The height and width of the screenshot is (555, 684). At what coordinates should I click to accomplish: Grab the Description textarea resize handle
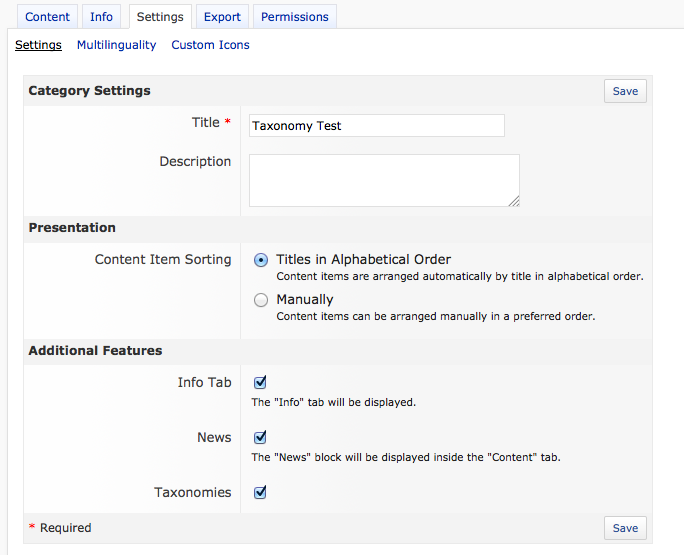coord(514,201)
